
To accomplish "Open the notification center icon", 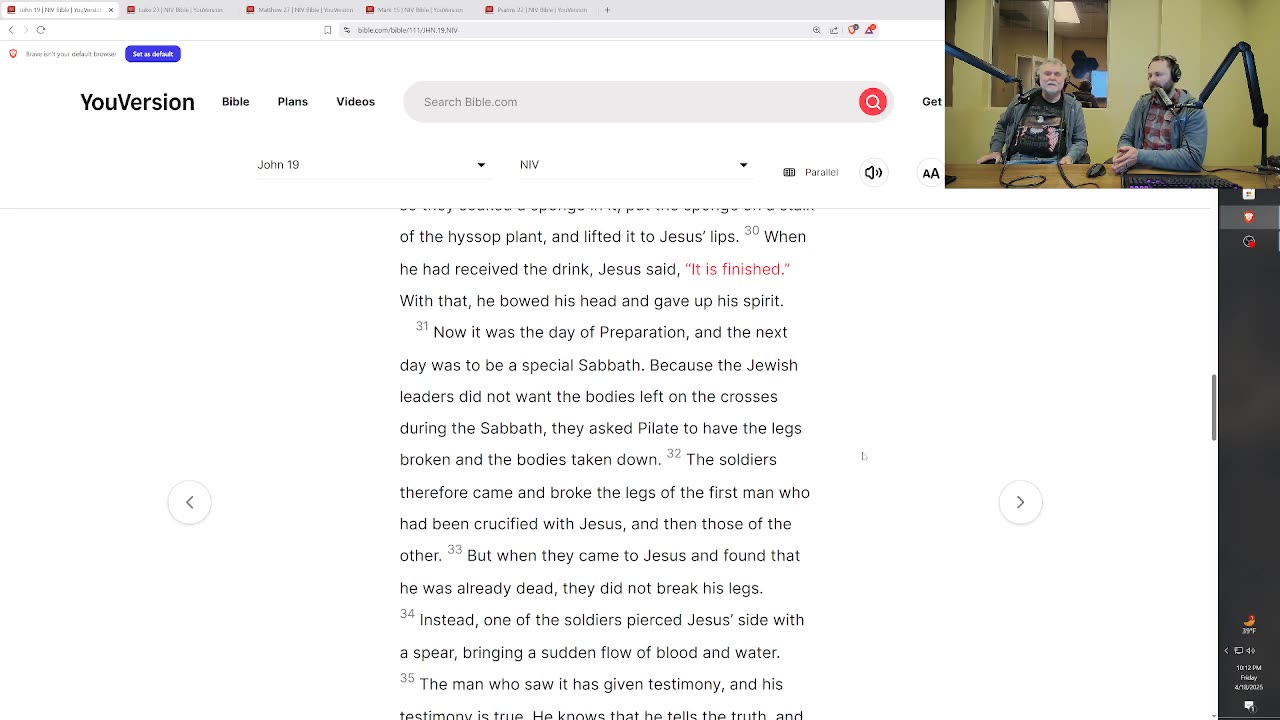I will point(1249,706).
